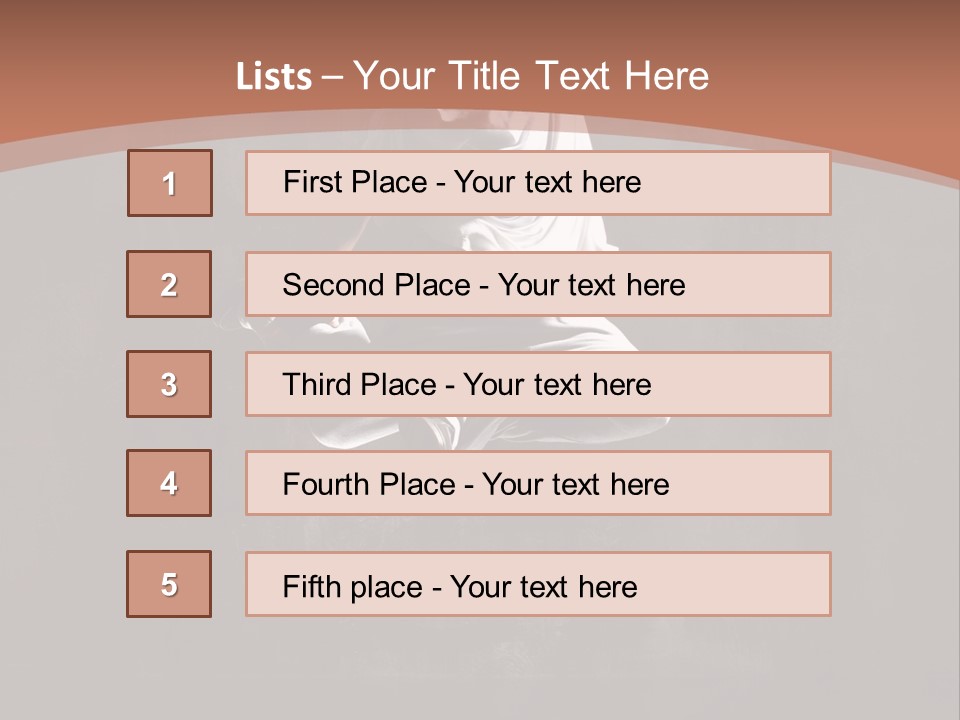The width and height of the screenshot is (960, 720).
Task: Click the 'Second Place - Your text here' field
Action: coord(538,284)
